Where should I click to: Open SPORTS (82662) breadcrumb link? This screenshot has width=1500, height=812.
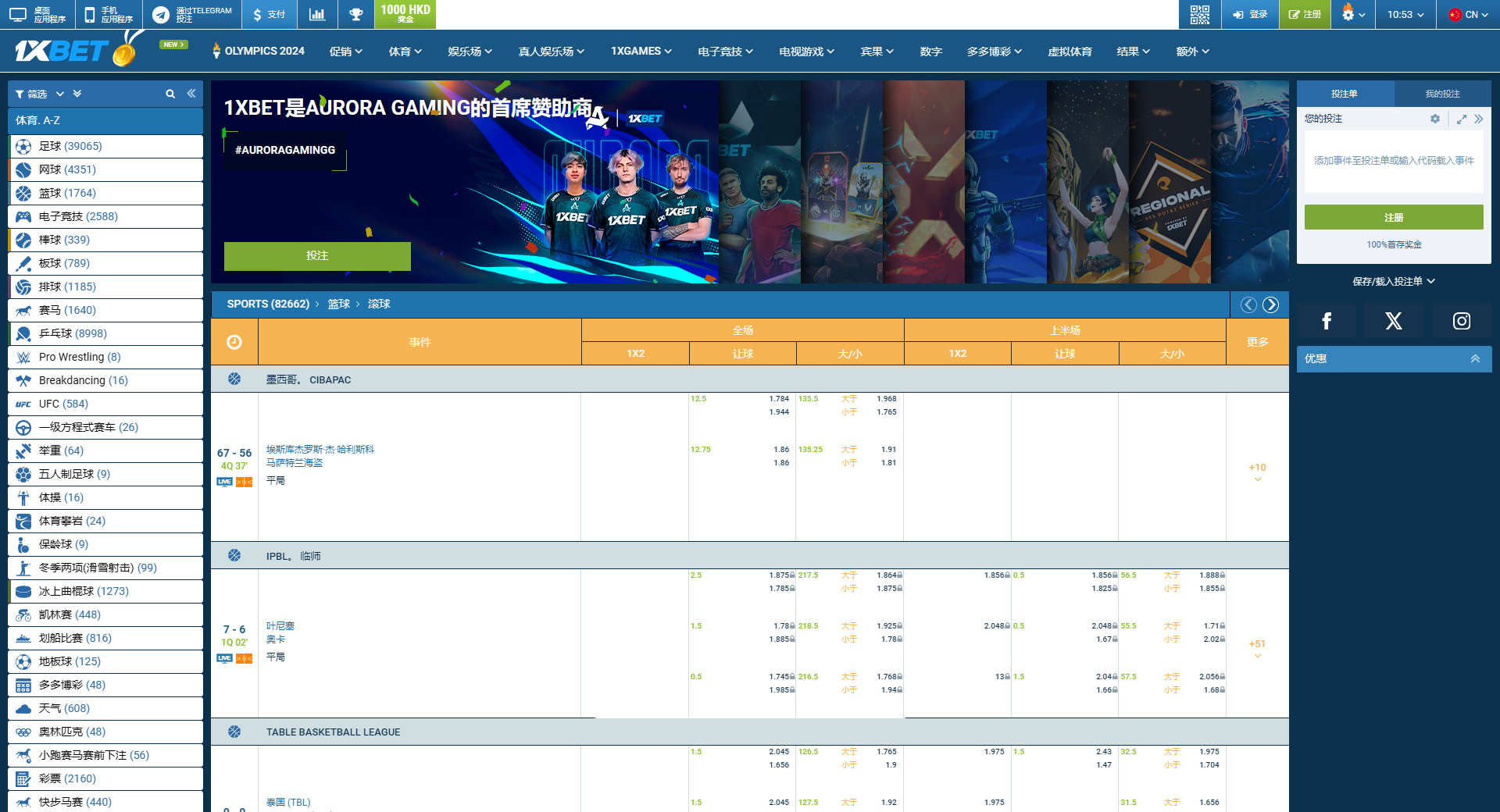[268, 304]
